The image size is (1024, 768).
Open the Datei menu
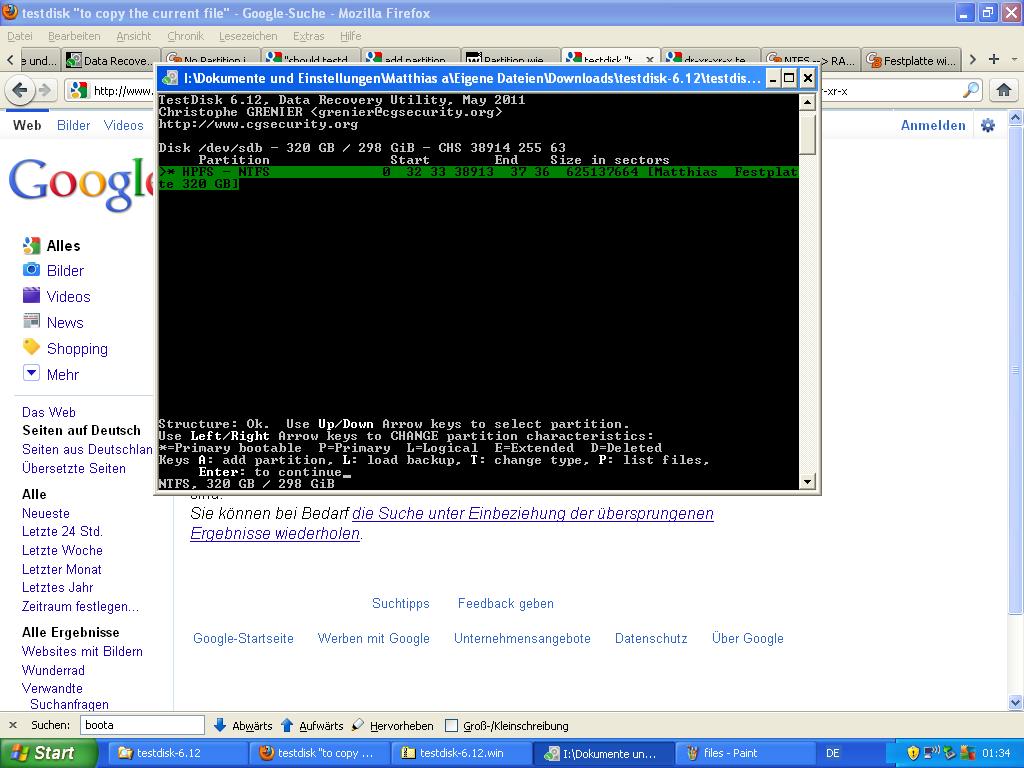(x=20, y=36)
